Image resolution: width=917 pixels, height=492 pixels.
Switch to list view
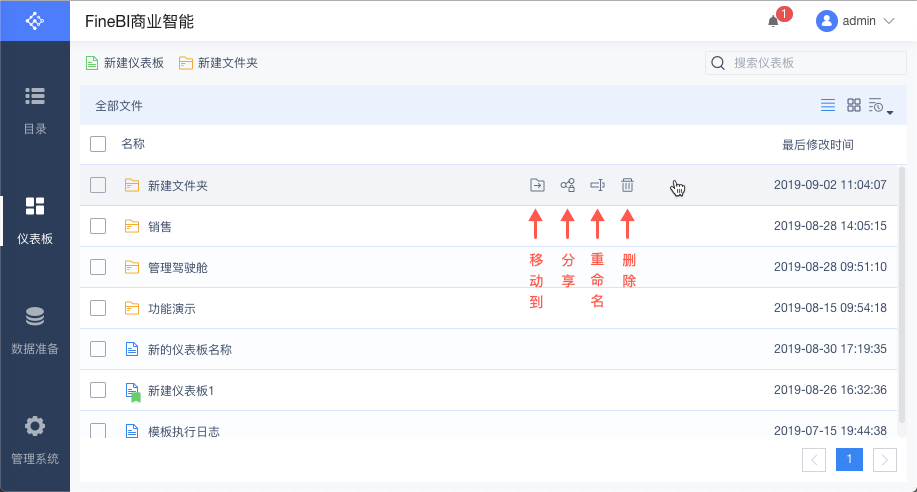(x=828, y=105)
